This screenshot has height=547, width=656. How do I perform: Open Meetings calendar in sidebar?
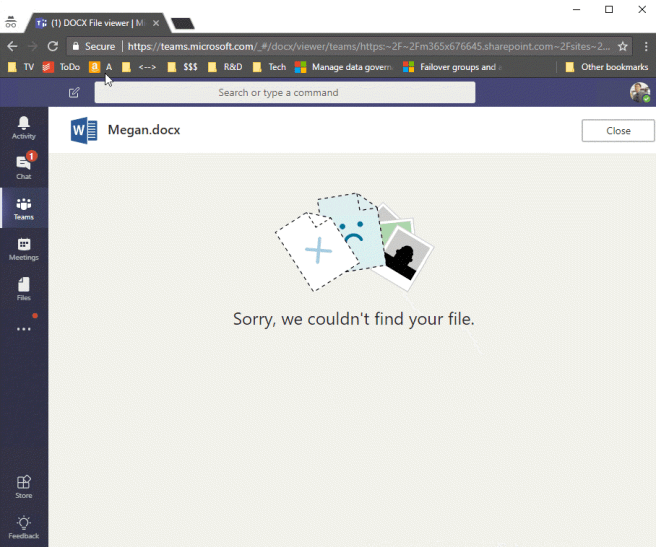24,249
